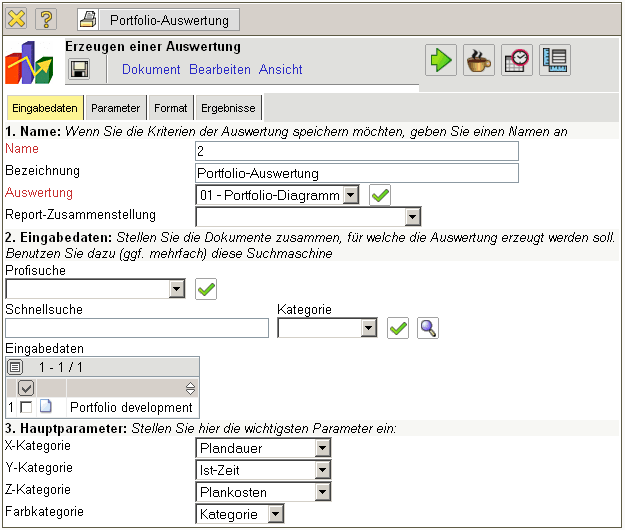
Task: Open the clock calendar schedule icon
Action: [516, 60]
